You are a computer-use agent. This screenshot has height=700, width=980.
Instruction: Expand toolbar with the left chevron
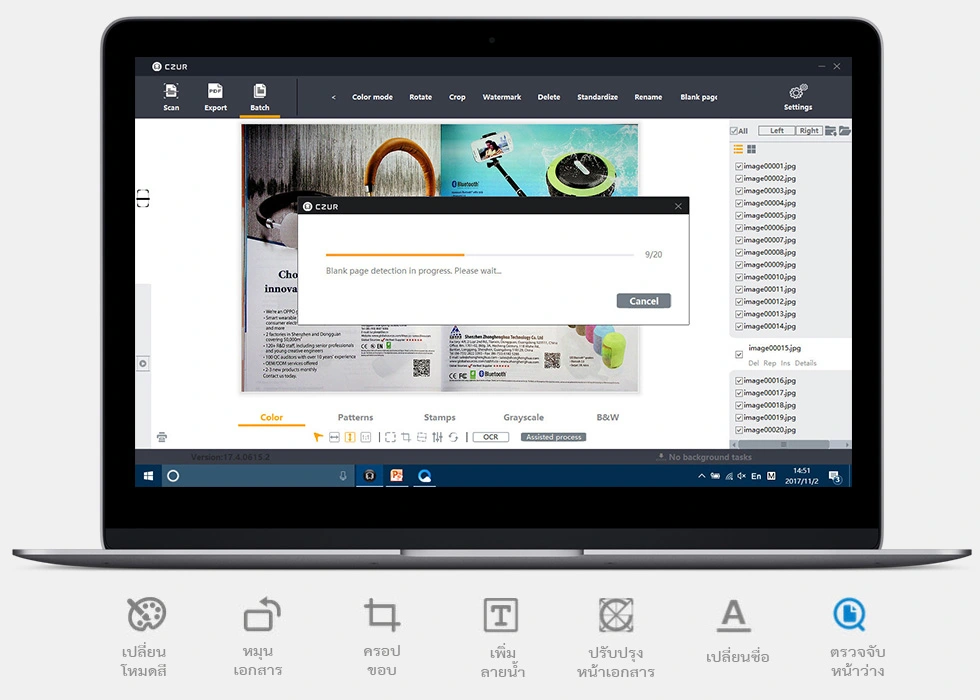pyautogui.click(x=334, y=97)
